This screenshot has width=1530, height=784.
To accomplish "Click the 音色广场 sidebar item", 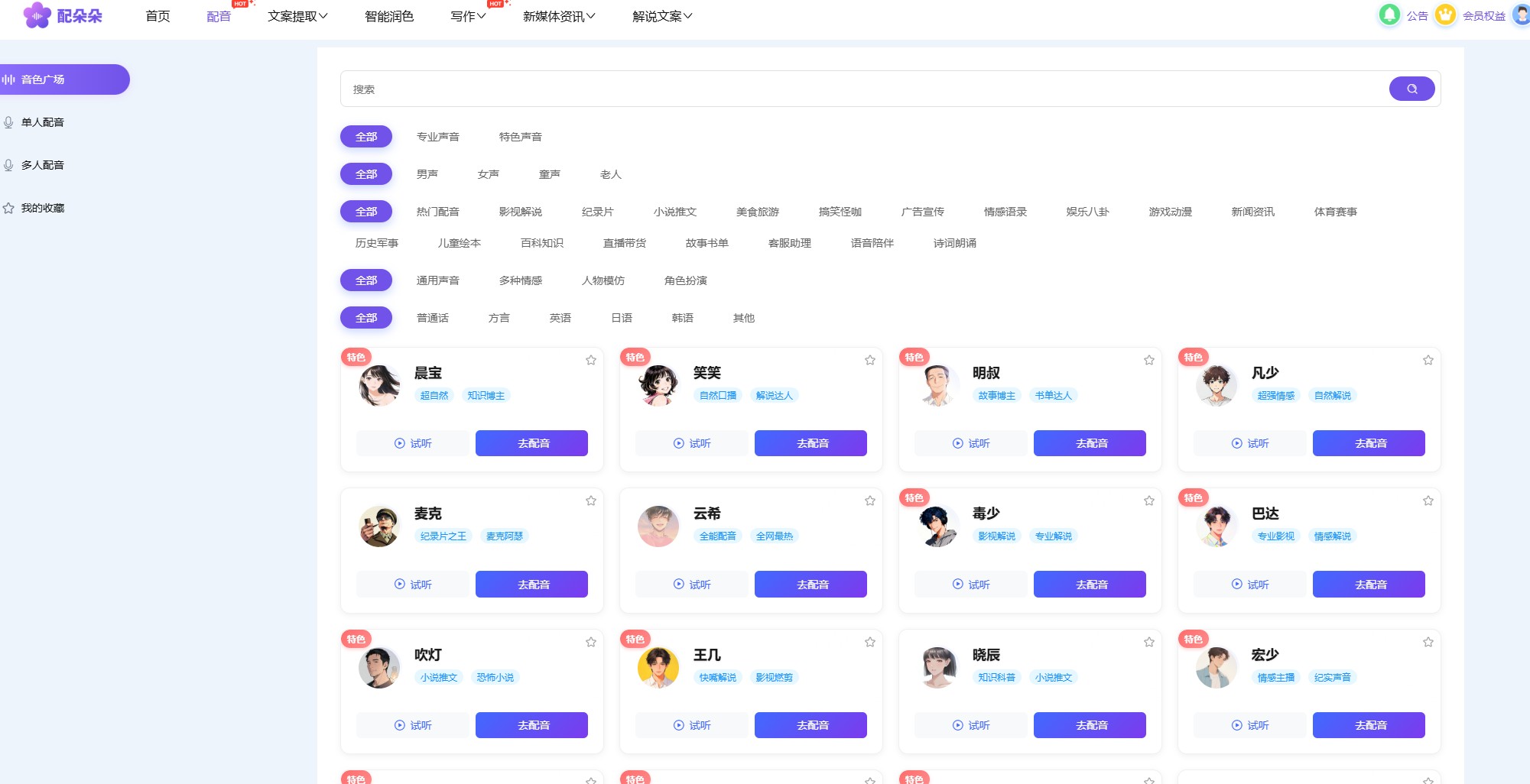I will click(x=64, y=79).
